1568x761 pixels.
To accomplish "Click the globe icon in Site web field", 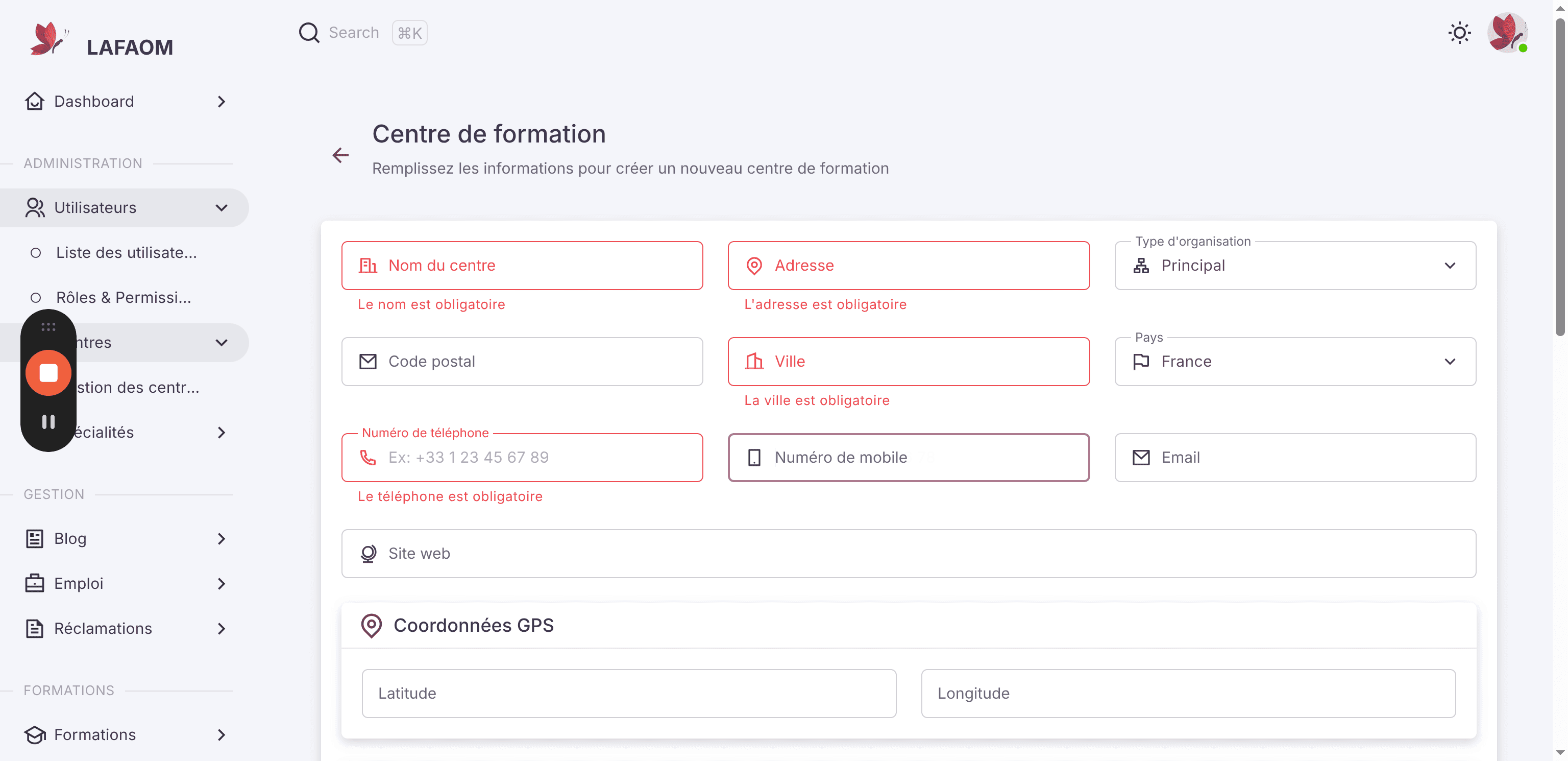I will (x=368, y=554).
